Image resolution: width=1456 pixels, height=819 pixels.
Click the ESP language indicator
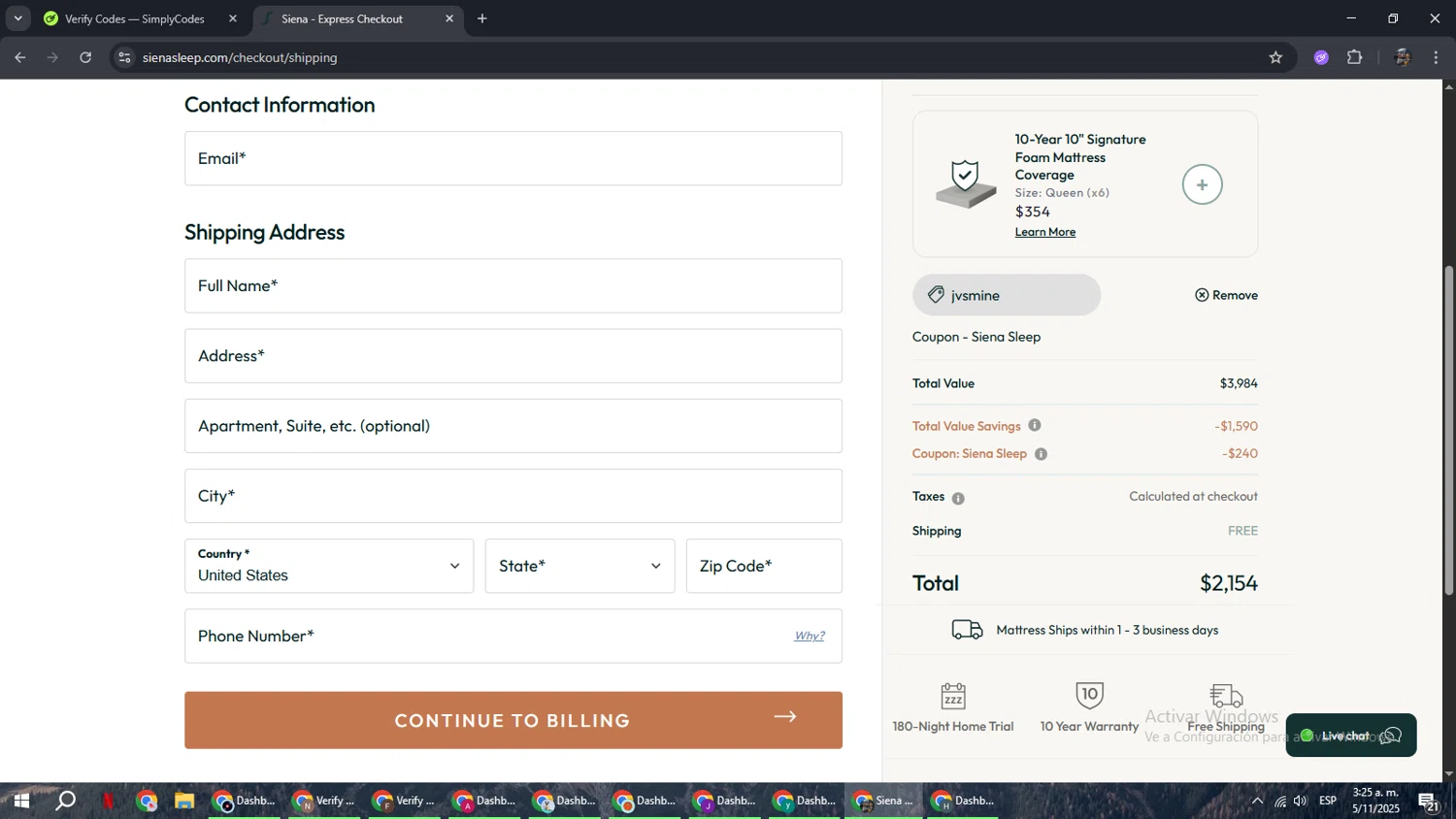point(1328,801)
